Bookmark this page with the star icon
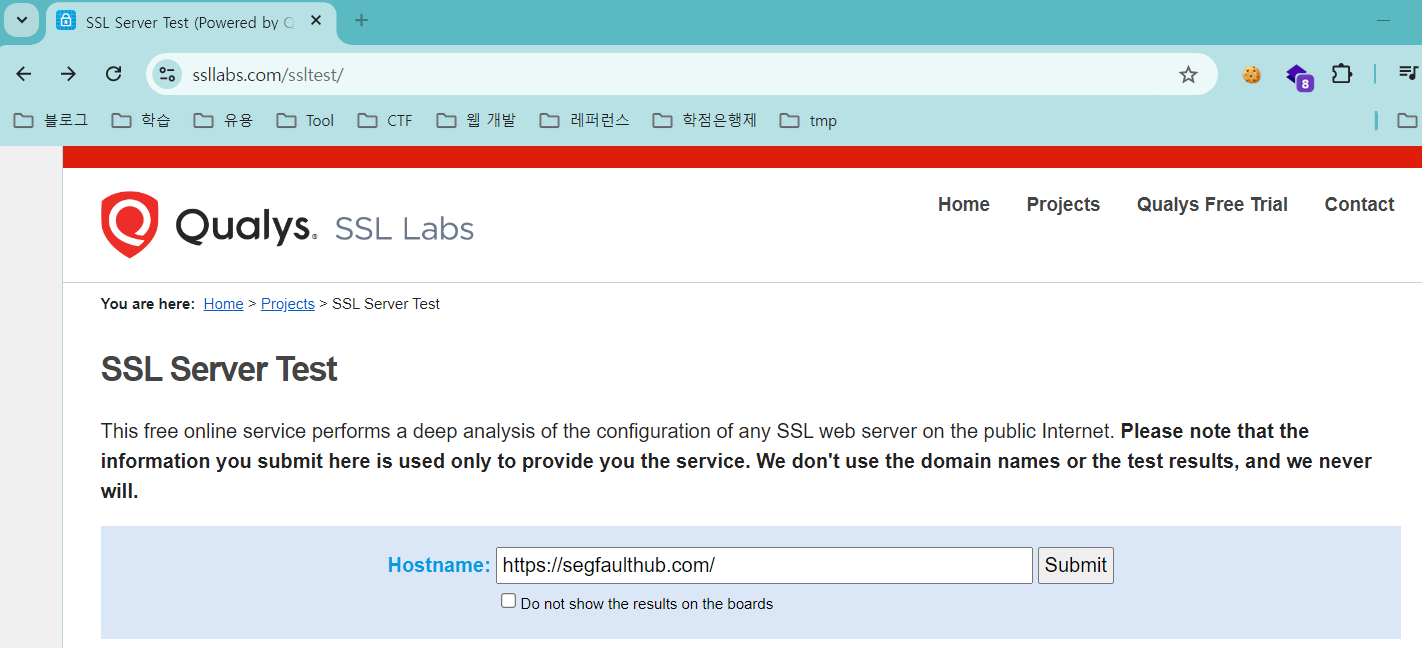Viewport: 1422px width, 648px height. [1188, 74]
